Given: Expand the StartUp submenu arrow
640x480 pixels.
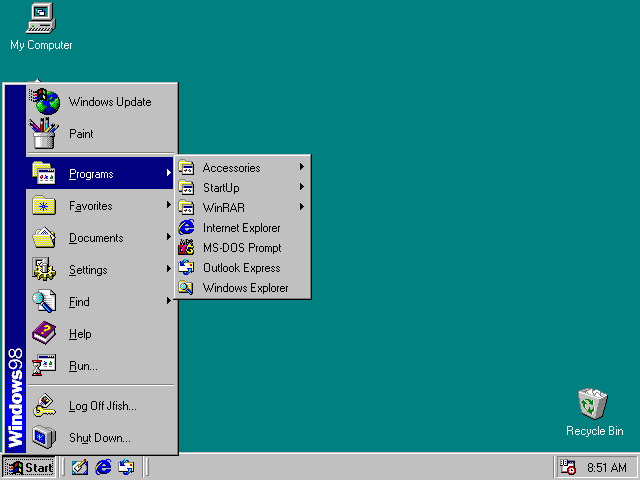Looking at the screenshot, I should pyautogui.click(x=302, y=187).
